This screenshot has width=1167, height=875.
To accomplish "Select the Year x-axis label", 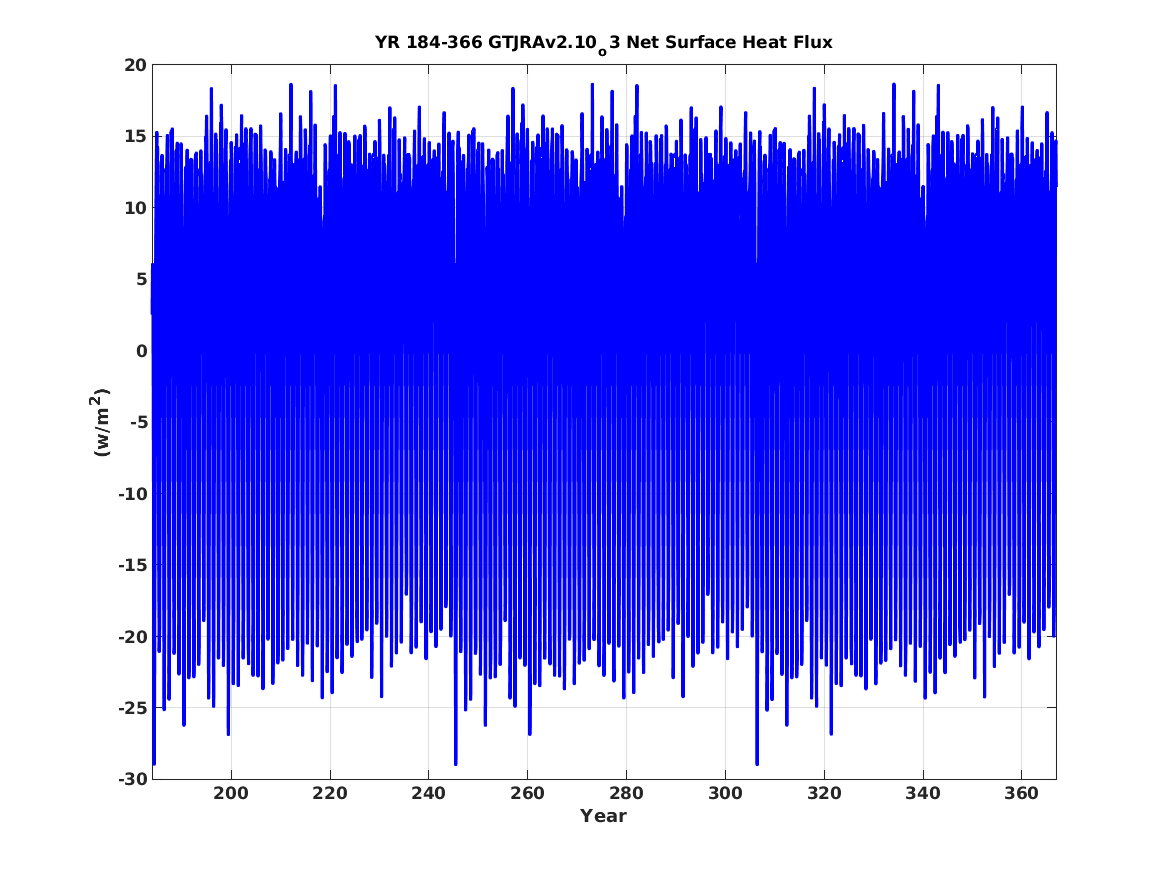I will tap(604, 816).
